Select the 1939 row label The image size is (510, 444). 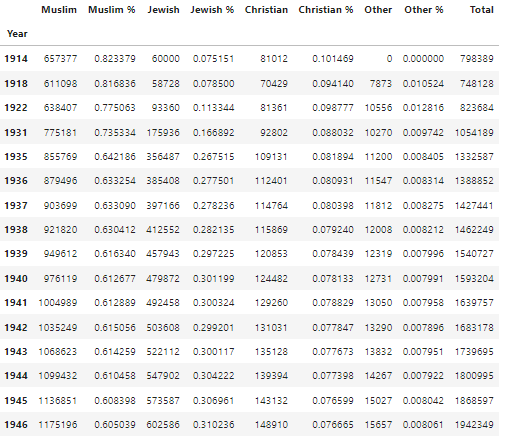point(16,254)
